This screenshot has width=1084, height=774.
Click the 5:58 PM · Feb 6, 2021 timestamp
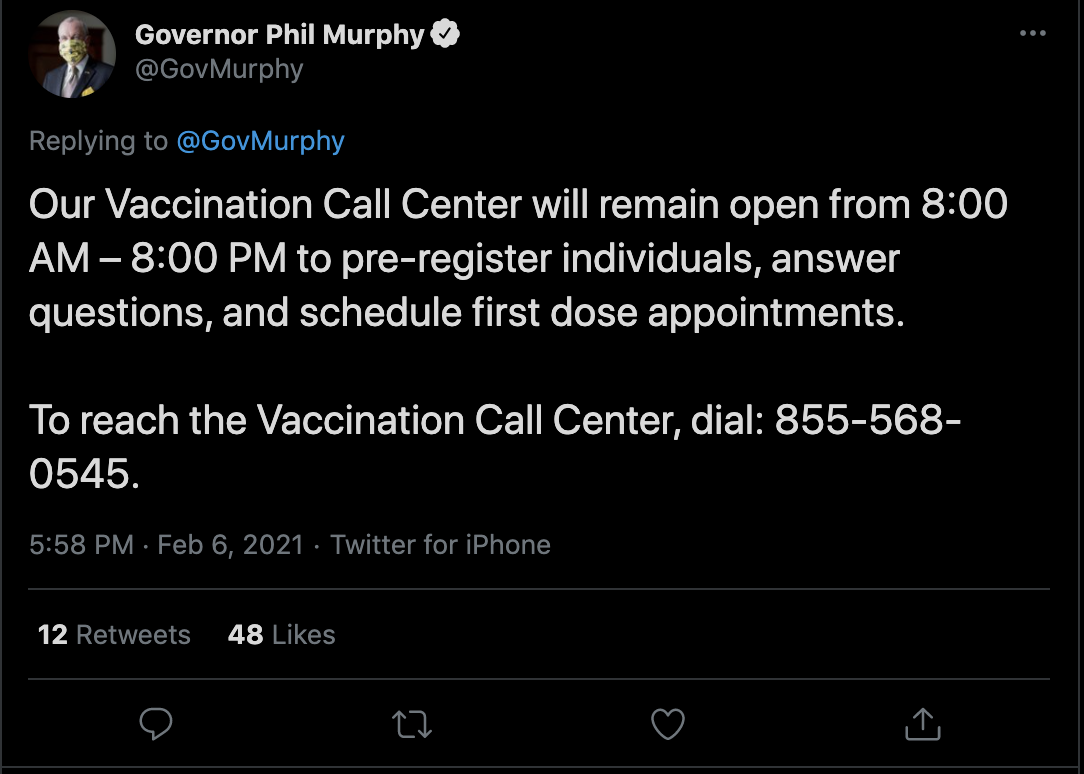[x=166, y=545]
